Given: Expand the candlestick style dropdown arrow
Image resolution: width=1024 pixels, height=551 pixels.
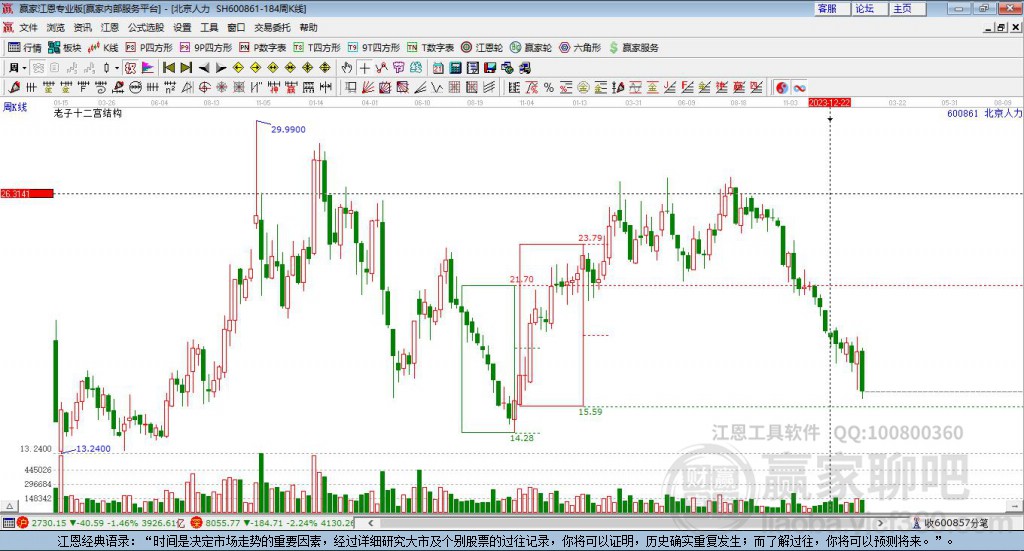Looking at the screenshot, I should click(x=117, y=68).
